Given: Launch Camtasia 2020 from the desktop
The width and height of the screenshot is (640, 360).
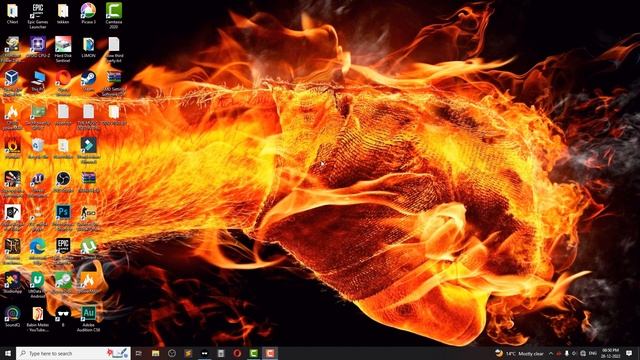Looking at the screenshot, I should (113, 16).
